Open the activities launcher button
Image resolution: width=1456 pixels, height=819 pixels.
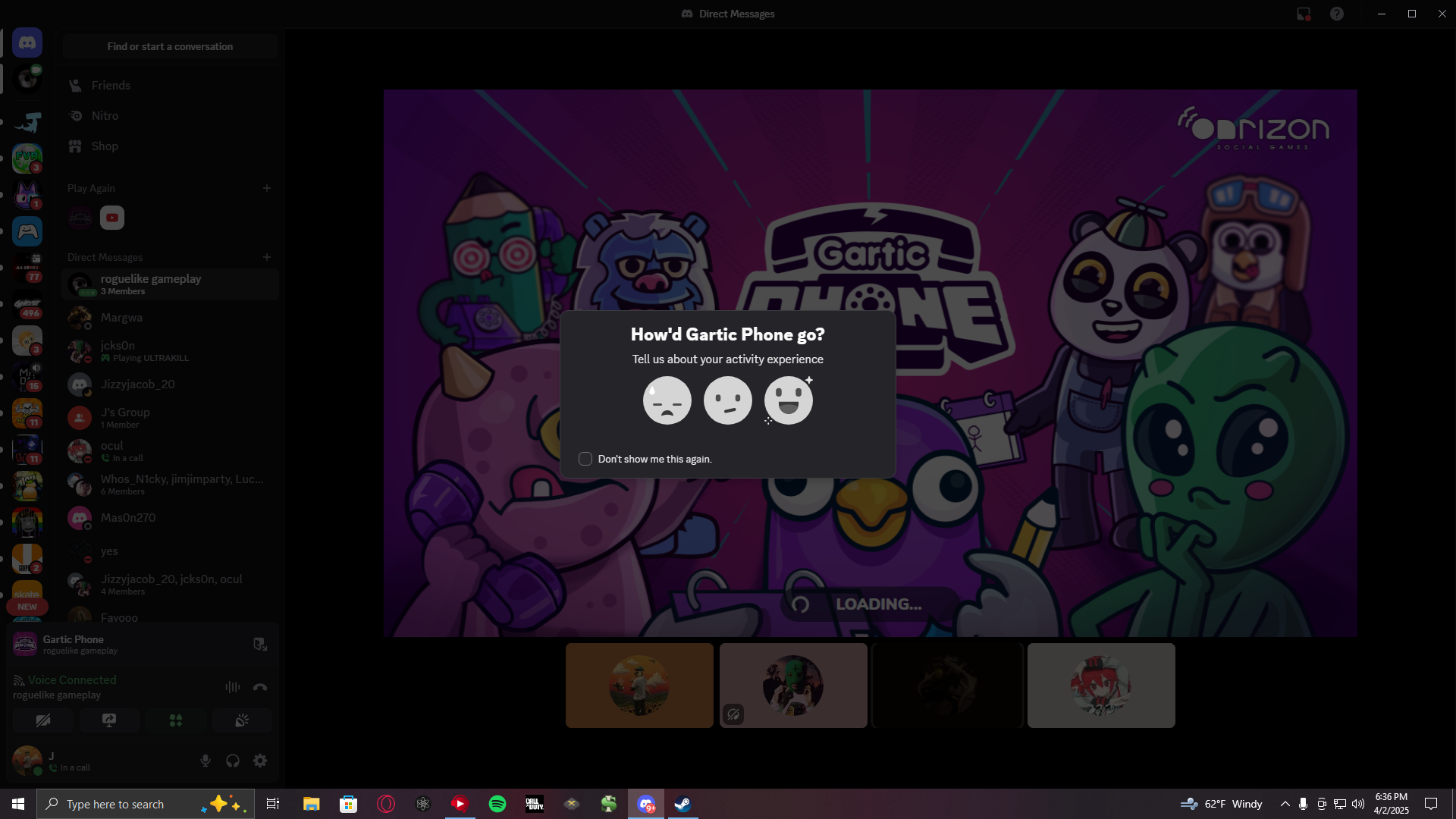(x=176, y=720)
